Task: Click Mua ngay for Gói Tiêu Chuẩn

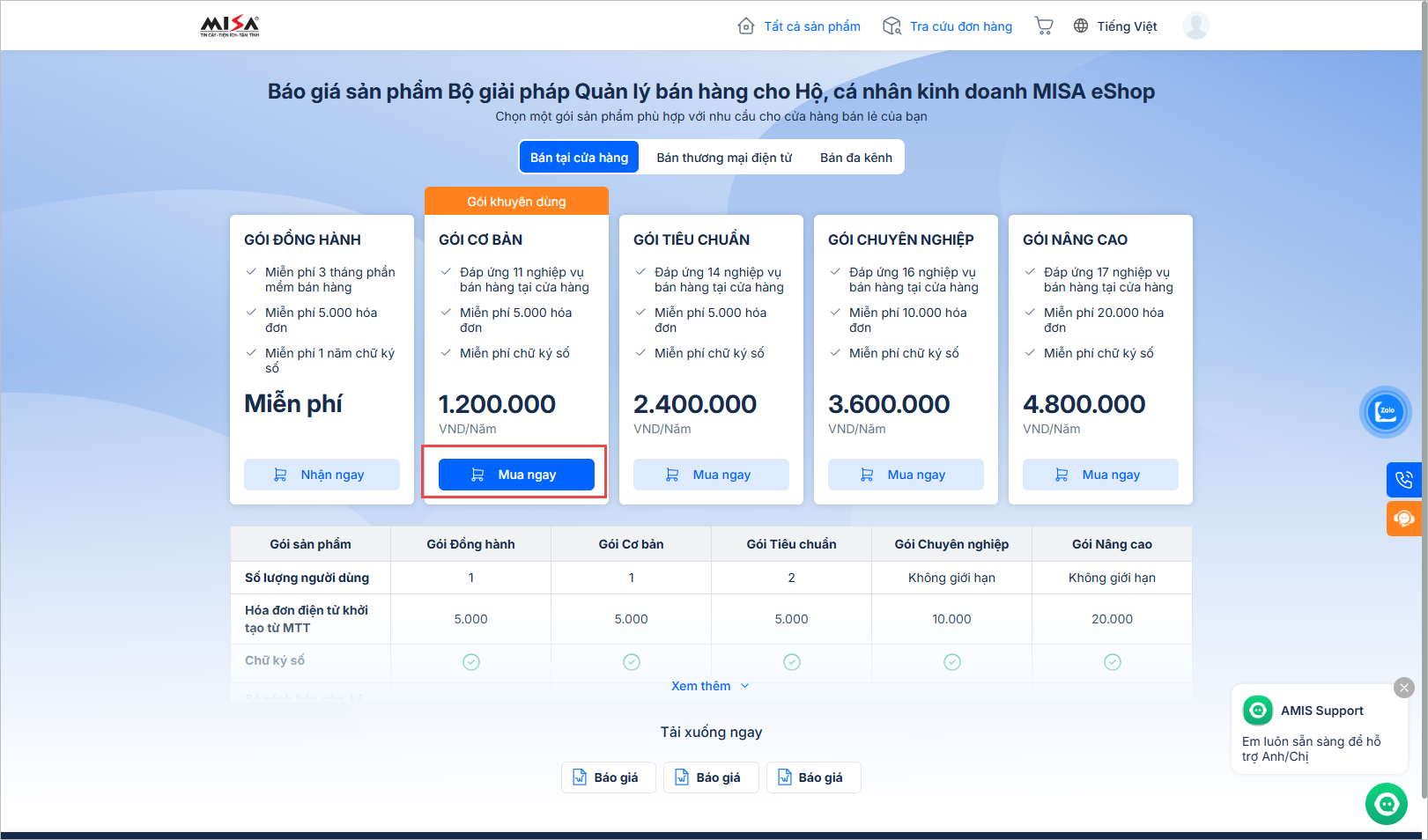Action: [711, 475]
